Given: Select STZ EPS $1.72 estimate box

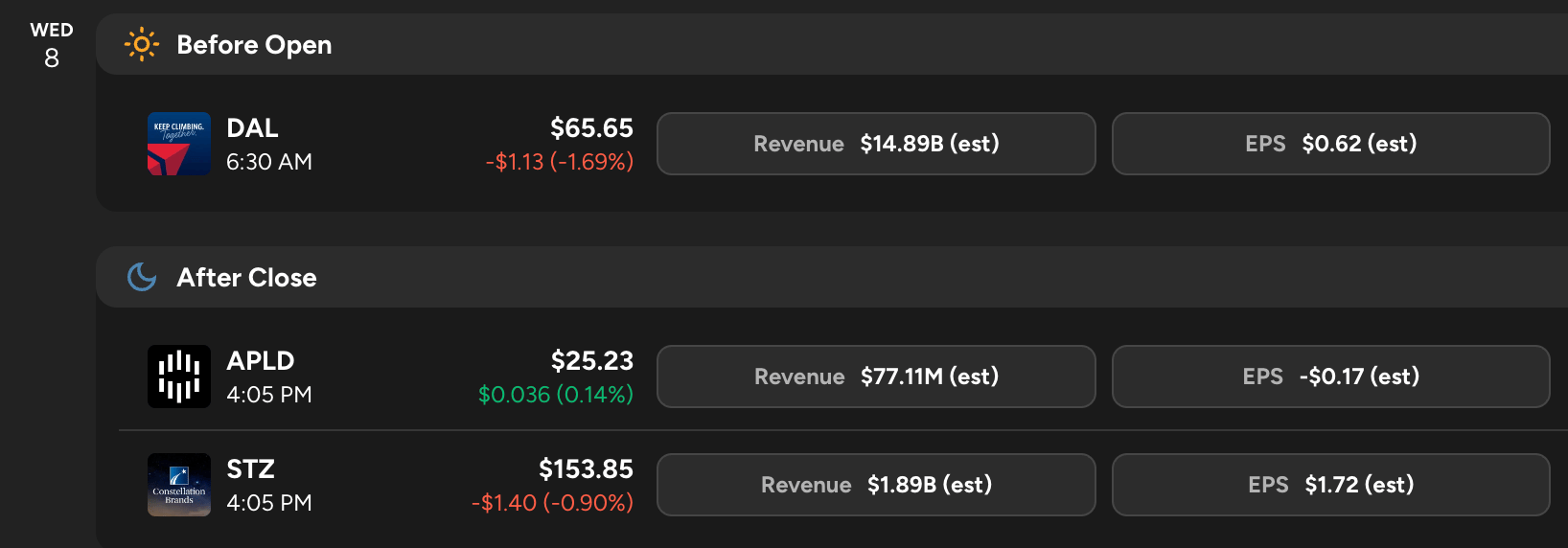Looking at the screenshot, I should click(1330, 485).
